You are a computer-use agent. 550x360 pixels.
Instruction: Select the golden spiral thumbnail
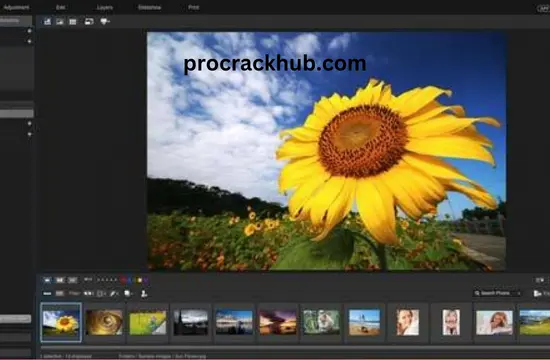[x=105, y=322]
